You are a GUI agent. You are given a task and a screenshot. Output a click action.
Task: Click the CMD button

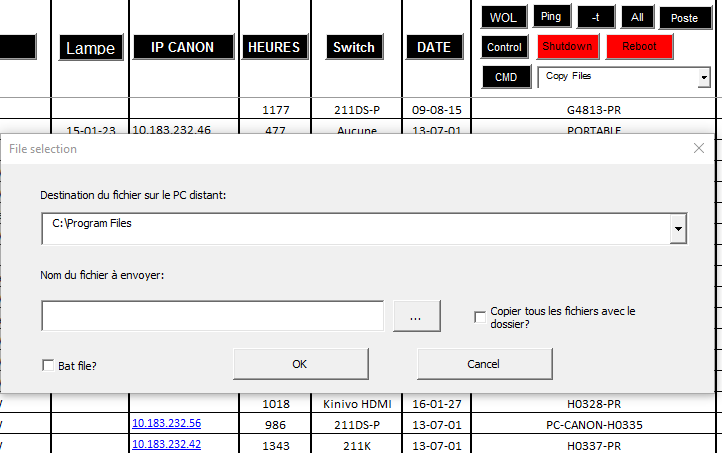pyautogui.click(x=506, y=77)
